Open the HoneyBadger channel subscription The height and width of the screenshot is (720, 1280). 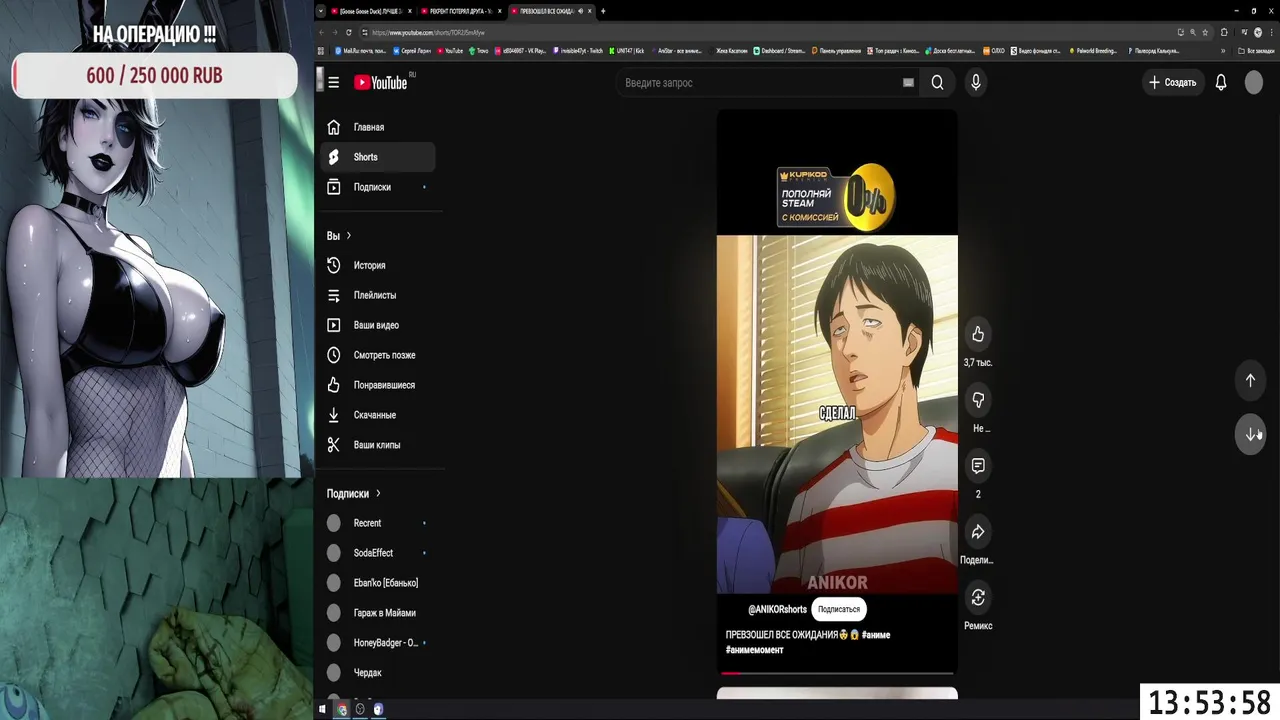coord(378,643)
